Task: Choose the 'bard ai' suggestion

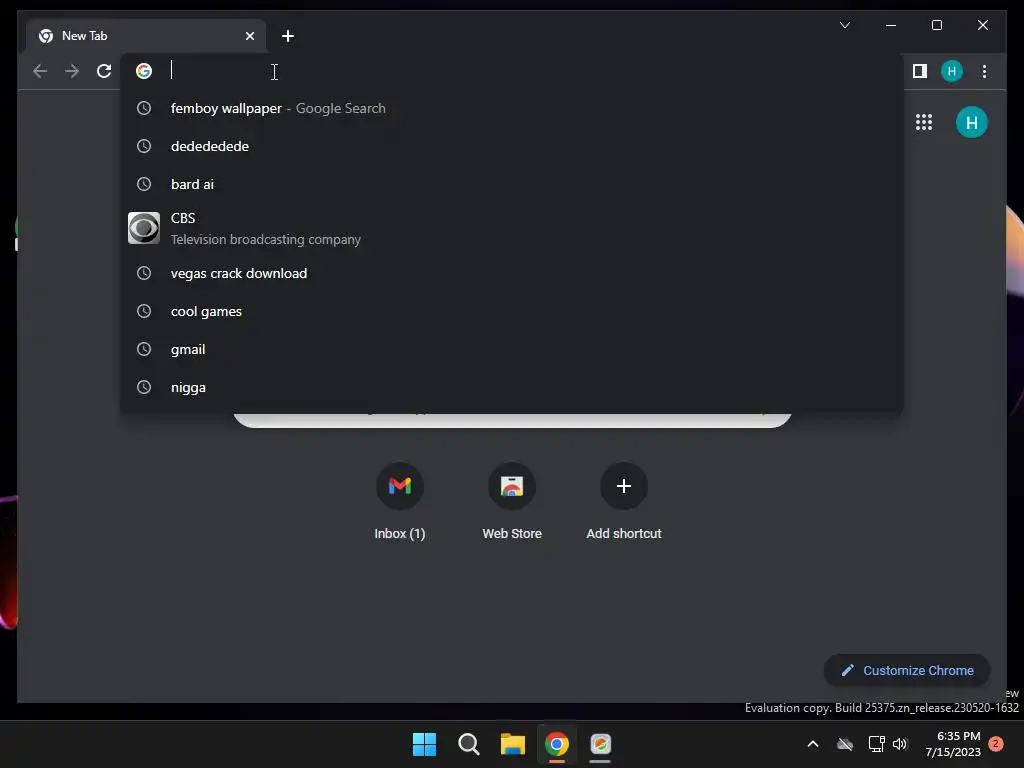Action: (512, 184)
